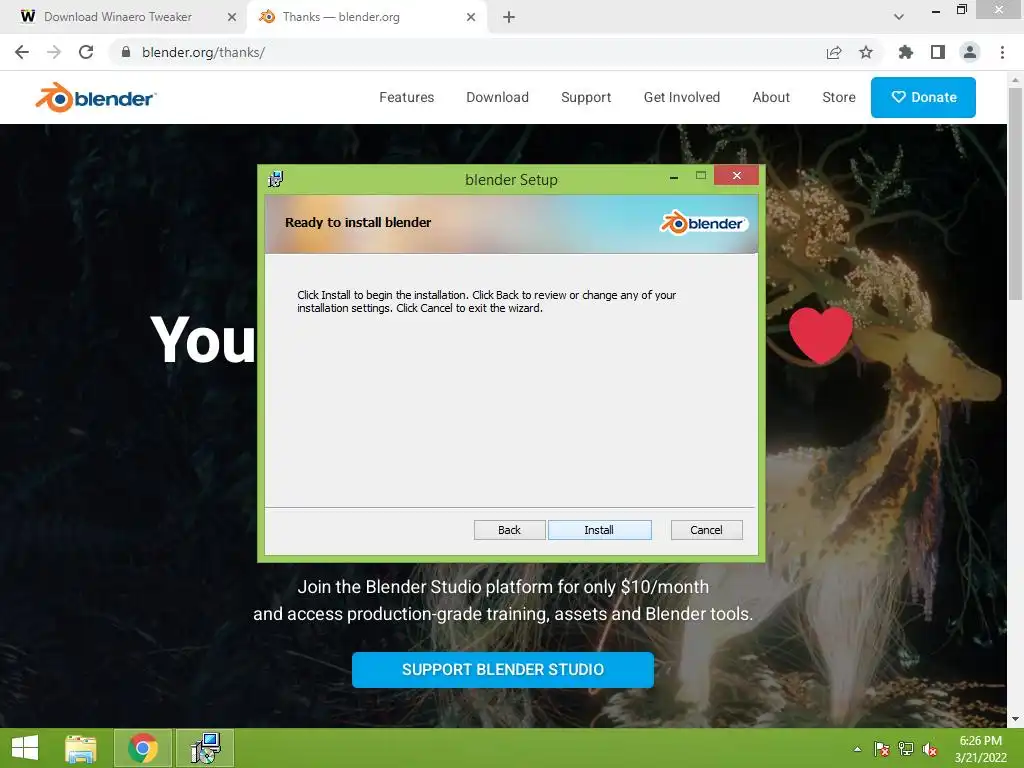1024x768 pixels.
Task: Click Support Blender Studio button
Action: [502, 669]
